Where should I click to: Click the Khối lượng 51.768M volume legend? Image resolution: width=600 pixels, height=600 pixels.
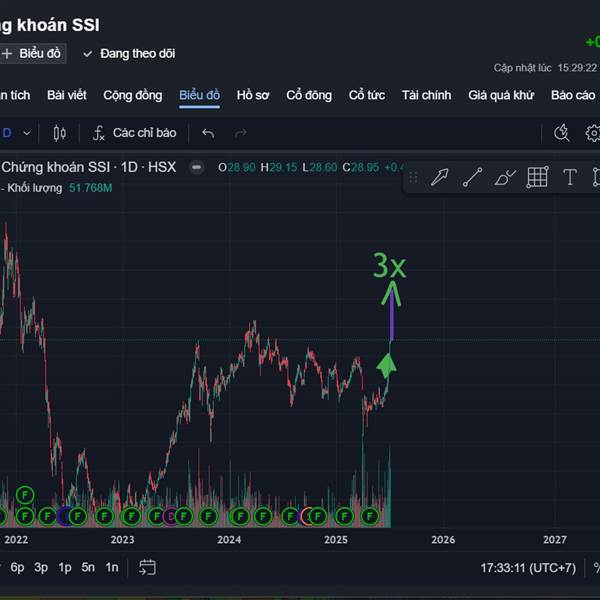pyautogui.click(x=59, y=188)
